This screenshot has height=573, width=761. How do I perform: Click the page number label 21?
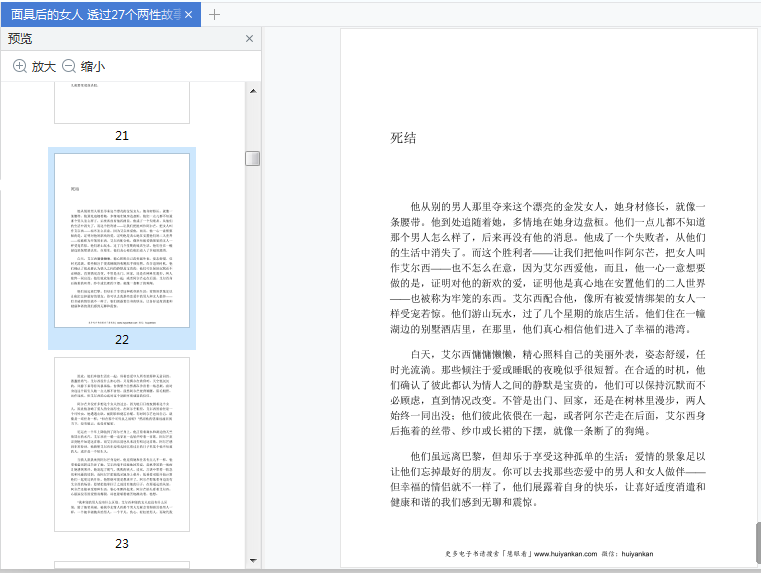click(x=122, y=135)
